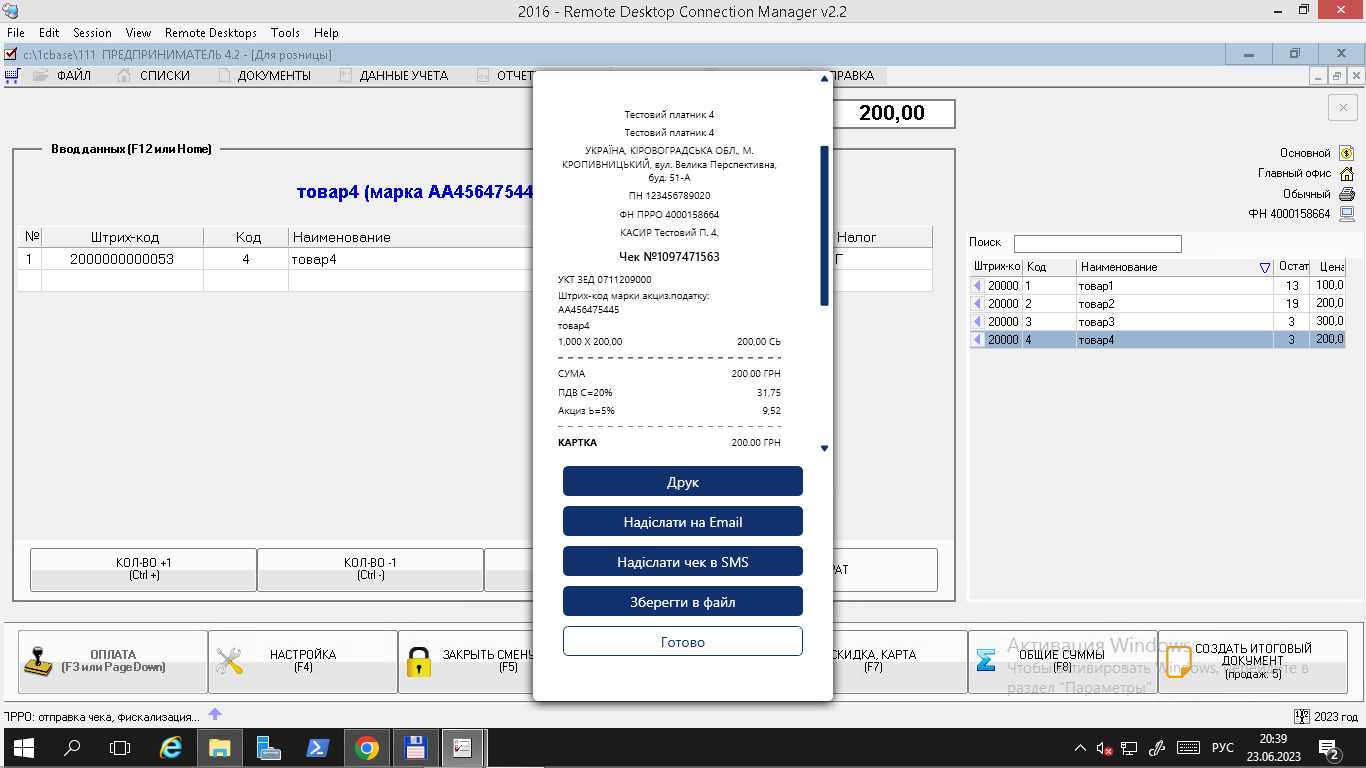Open Настройка via the tools icon
The height and width of the screenshot is (768, 1366).
click(x=230, y=661)
